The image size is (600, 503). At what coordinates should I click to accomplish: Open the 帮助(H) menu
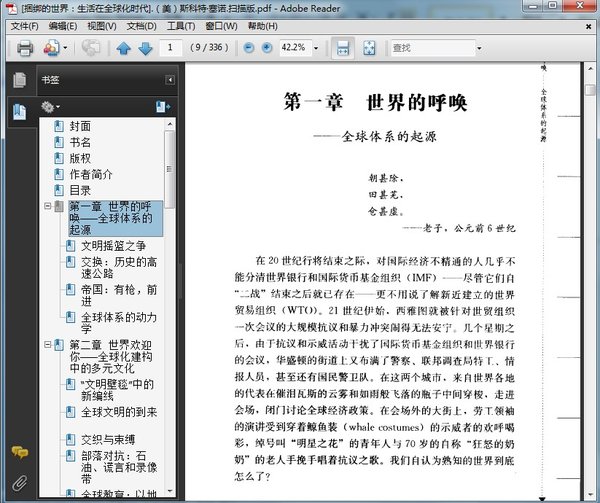(x=262, y=26)
